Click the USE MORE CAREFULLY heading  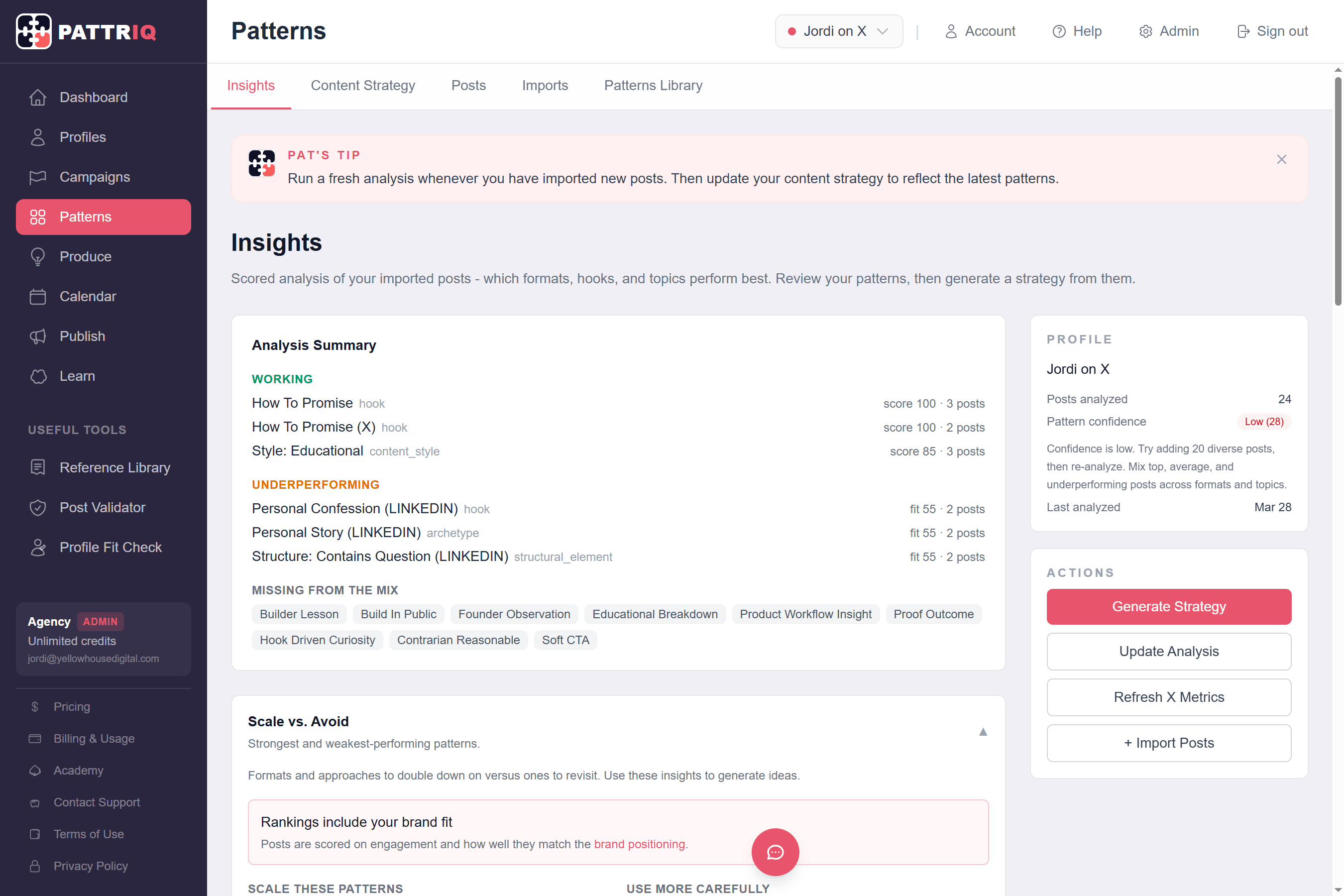pyautogui.click(x=698, y=889)
